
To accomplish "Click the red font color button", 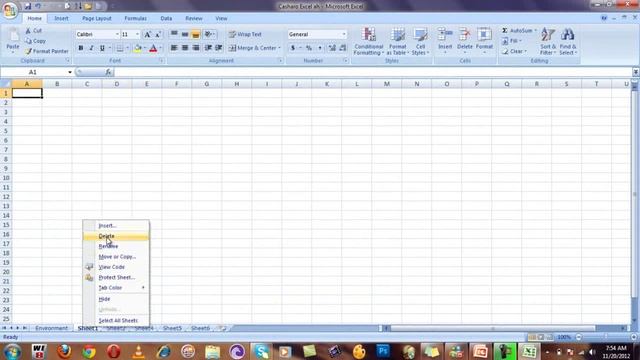I will pos(153,48).
